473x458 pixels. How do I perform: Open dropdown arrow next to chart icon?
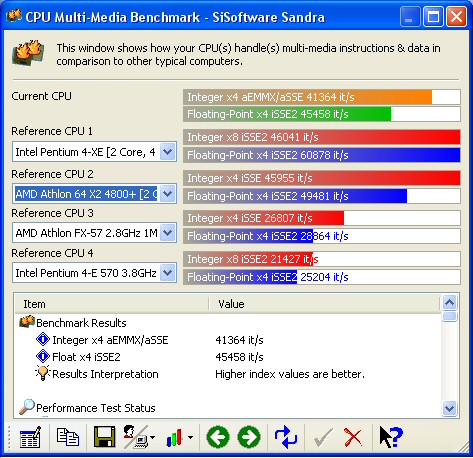[x=190, y=437]
